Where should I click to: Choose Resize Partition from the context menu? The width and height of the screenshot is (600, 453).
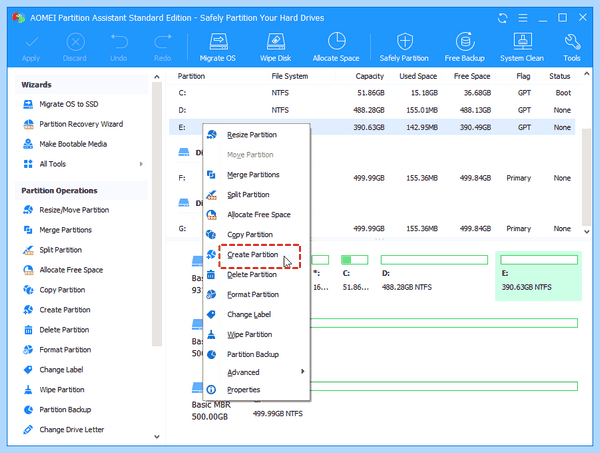click(x=256, y=135)
